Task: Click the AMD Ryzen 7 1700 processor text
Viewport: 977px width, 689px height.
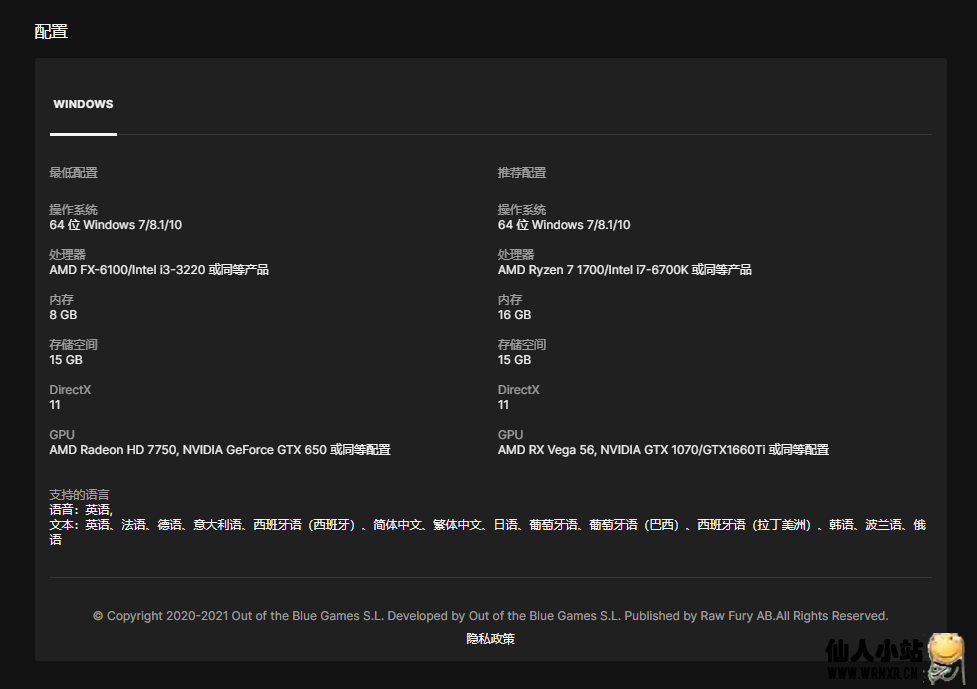Action: [624, 270]
